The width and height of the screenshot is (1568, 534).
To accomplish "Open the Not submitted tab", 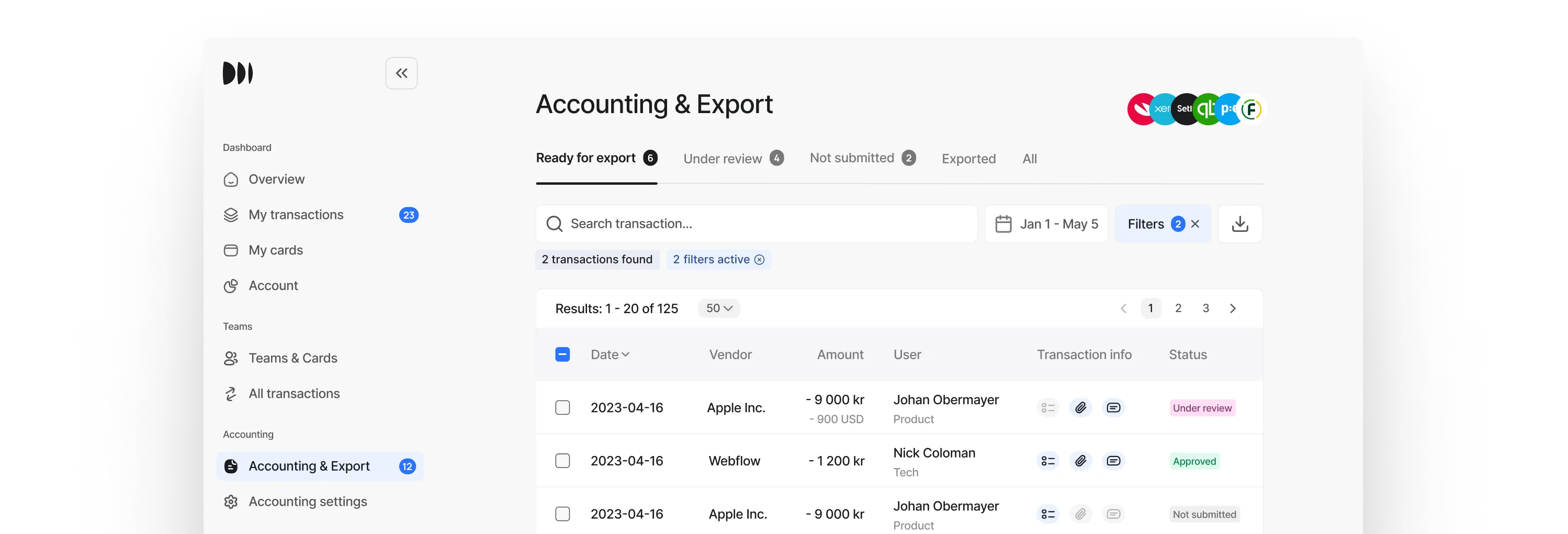I will click(852, 158).
